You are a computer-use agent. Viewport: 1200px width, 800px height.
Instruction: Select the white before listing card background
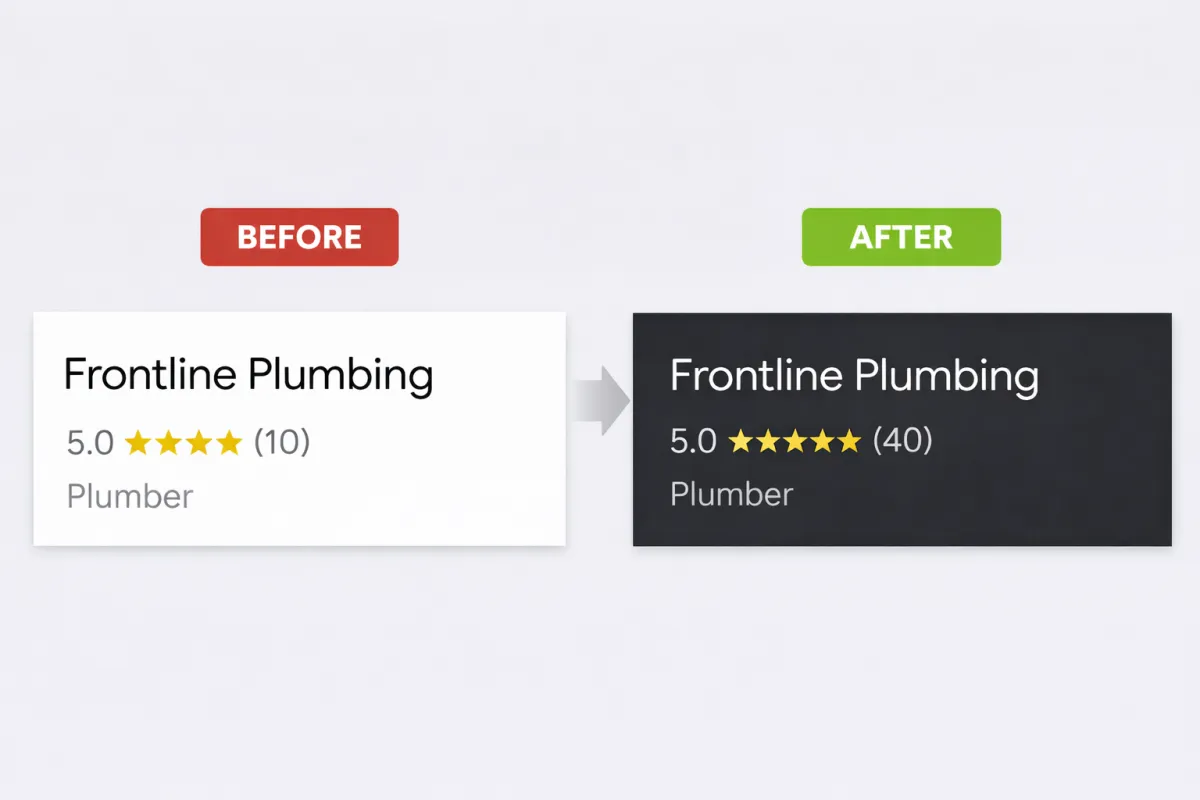click(x=300, y=429)
